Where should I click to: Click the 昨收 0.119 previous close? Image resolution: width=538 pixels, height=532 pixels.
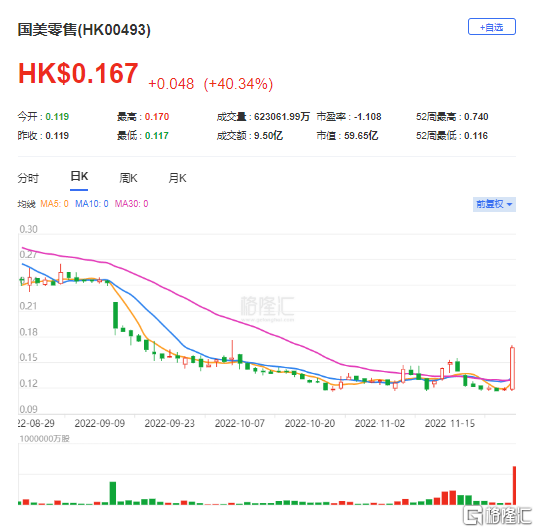[x=43, y=135]
